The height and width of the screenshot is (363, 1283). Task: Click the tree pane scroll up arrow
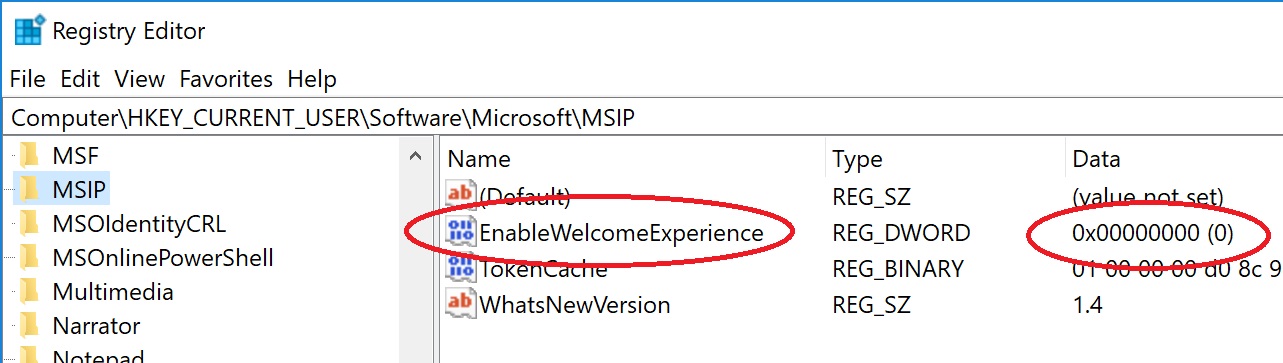[x=415, y=156]
